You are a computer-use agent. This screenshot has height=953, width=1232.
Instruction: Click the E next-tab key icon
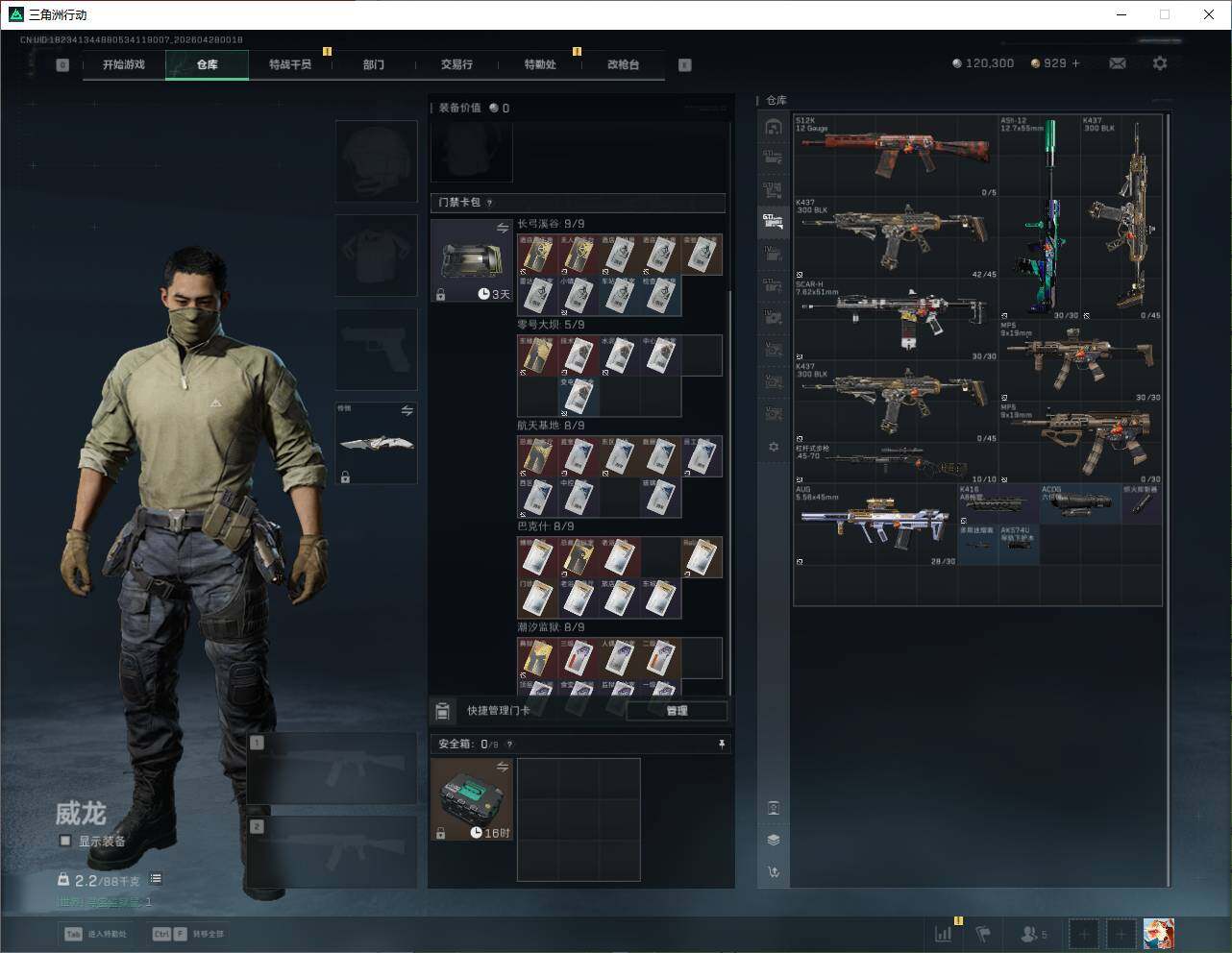[685, 65]
